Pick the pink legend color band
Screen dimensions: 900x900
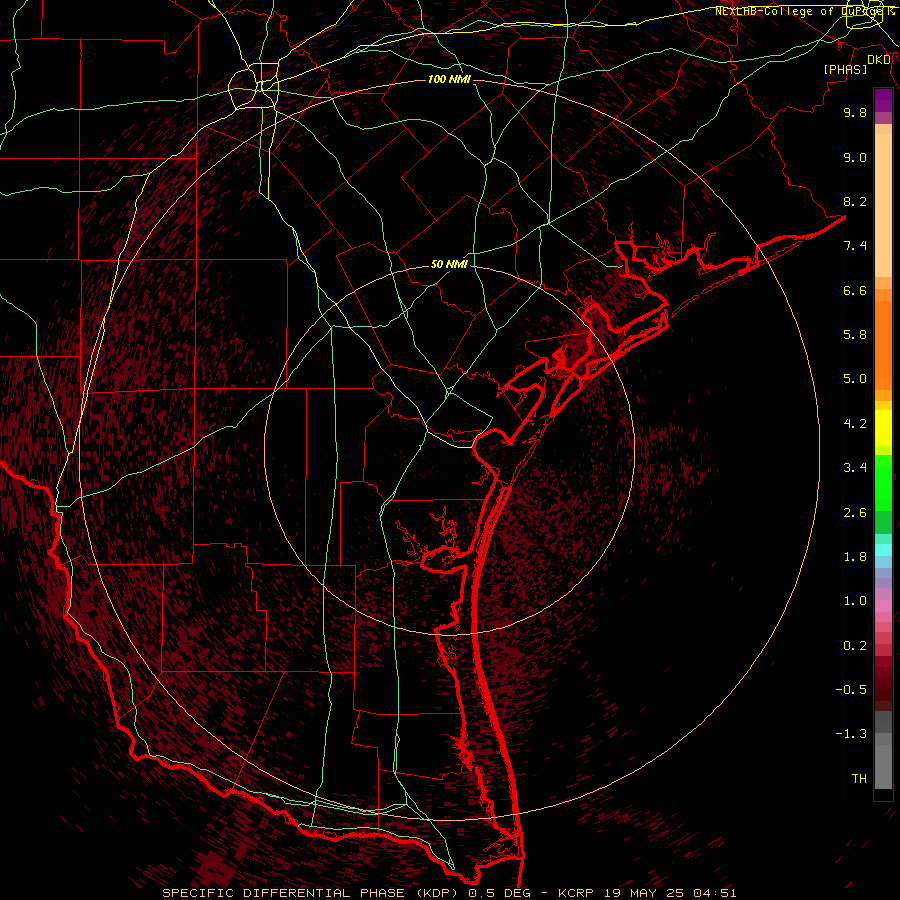pyautogui.click(x=883, y=606)
